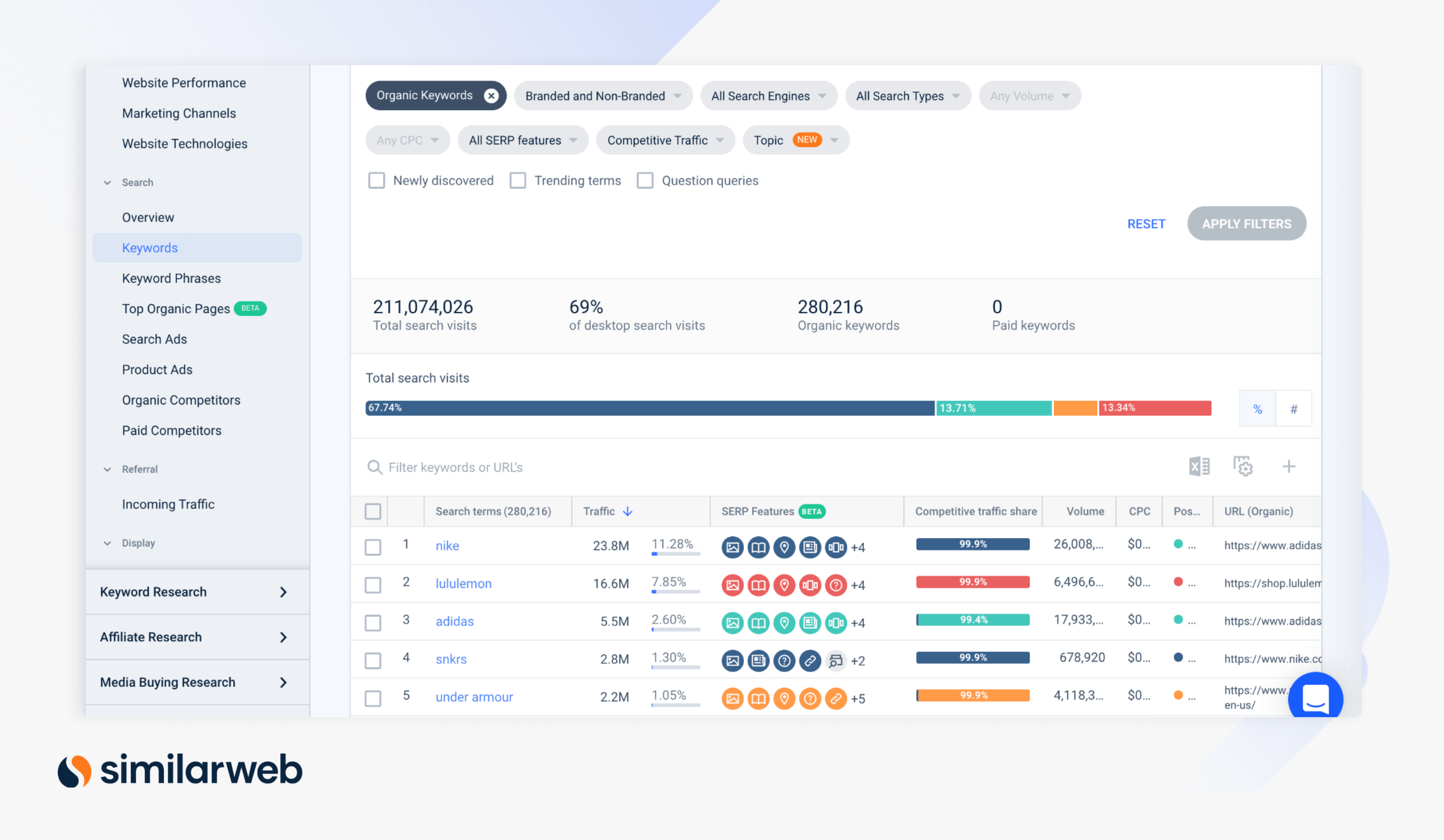Collapse the Search section in the sidebar

108,182
